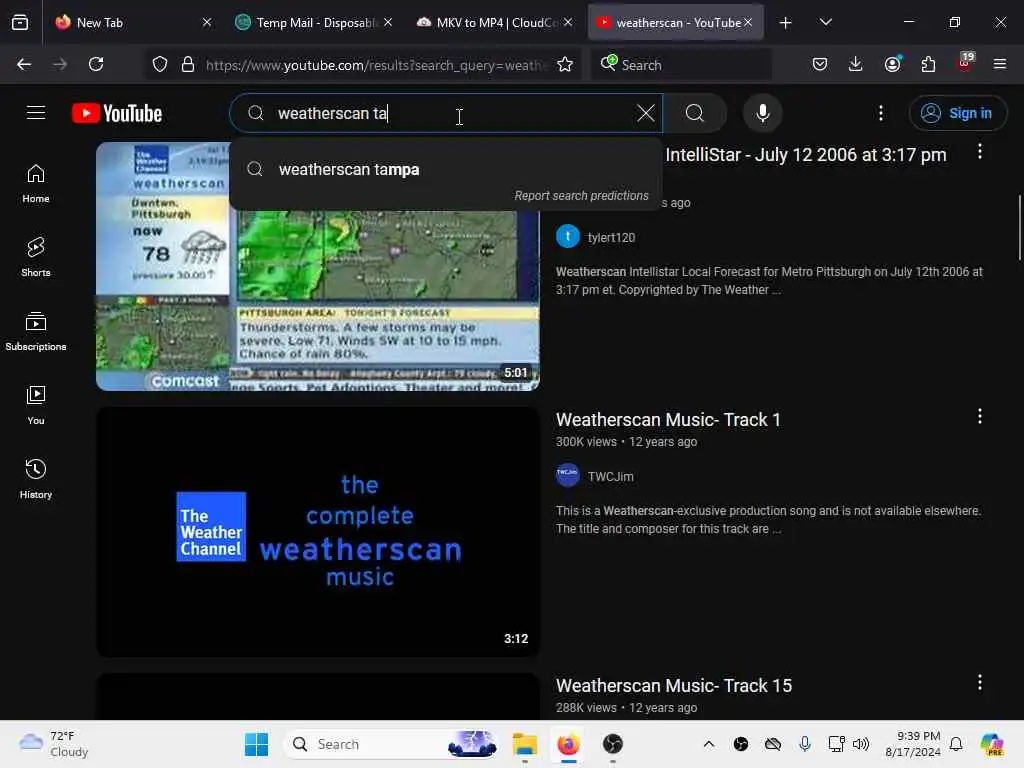Switch to the Temp Mail tab
The image size is (1024, 768).
point(315,23)
